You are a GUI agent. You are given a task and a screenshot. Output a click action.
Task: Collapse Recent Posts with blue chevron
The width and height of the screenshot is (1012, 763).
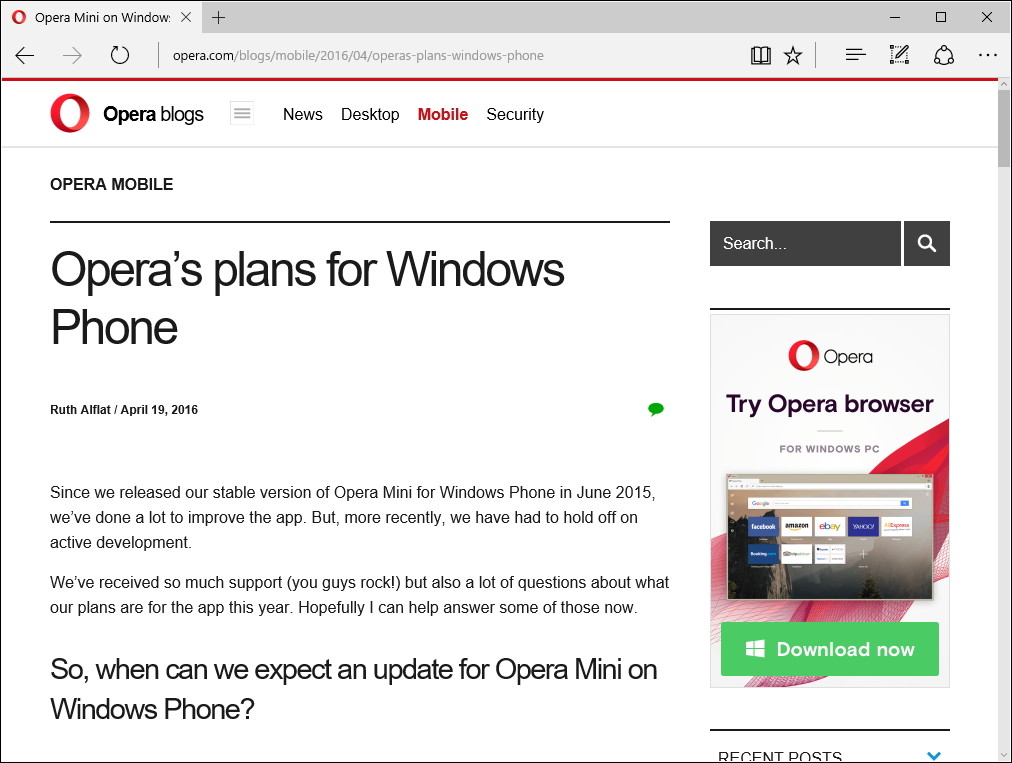933,755
